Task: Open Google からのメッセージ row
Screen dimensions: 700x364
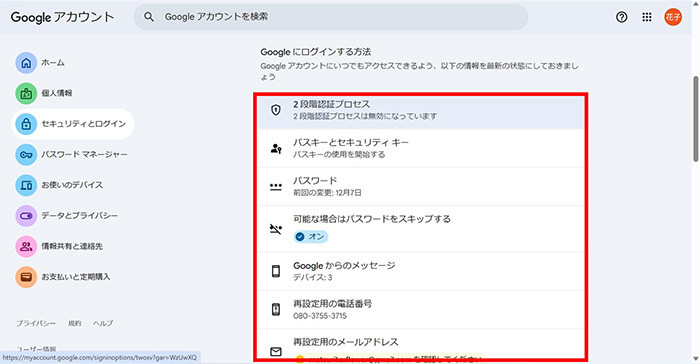Action: coord(421,271)
